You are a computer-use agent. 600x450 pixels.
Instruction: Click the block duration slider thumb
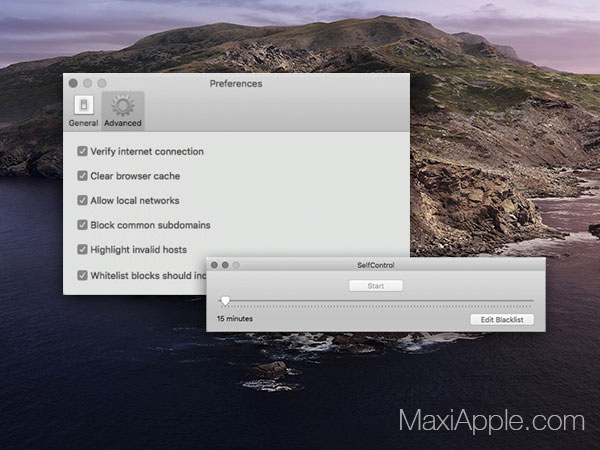pos(225,301)
